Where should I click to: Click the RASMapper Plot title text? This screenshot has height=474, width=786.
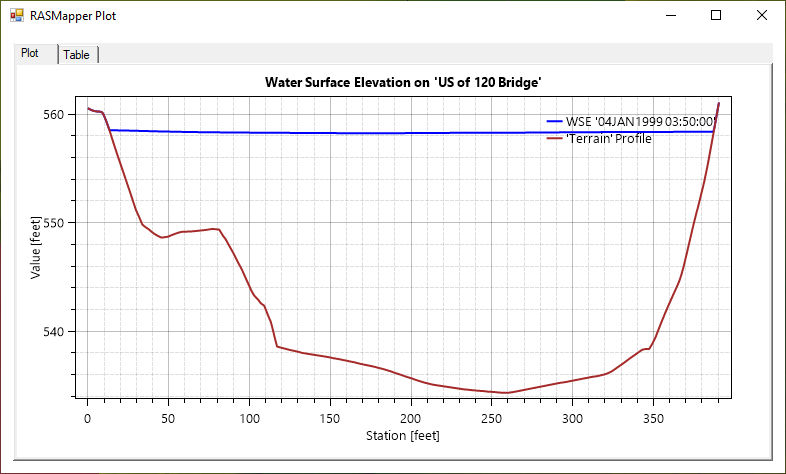pos(73,16)
